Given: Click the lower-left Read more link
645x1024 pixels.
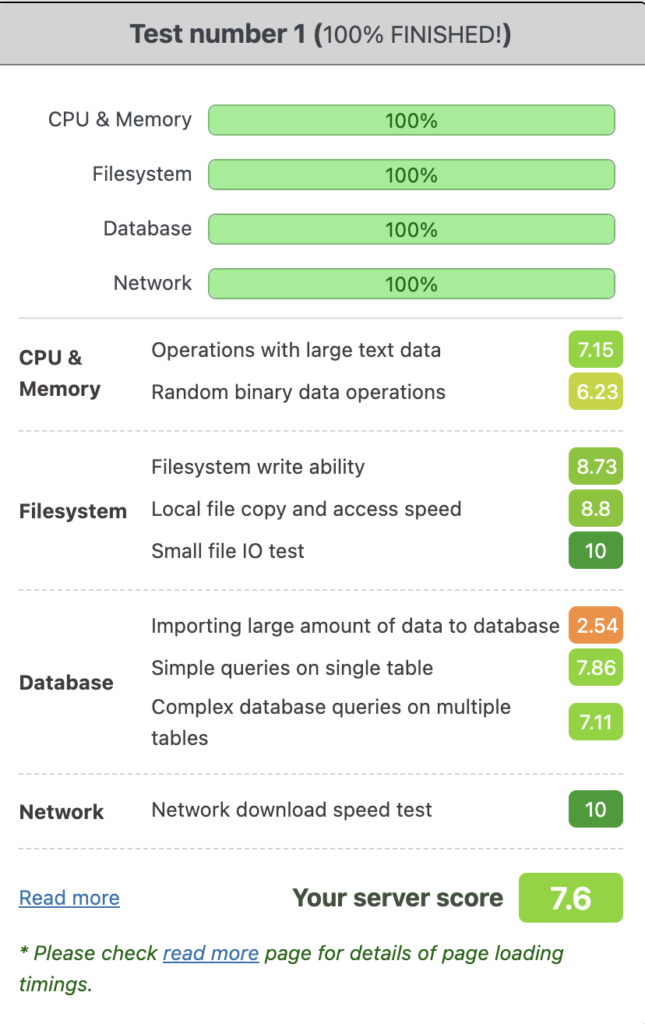Looking at the screenshot, I should click(69, 898).
